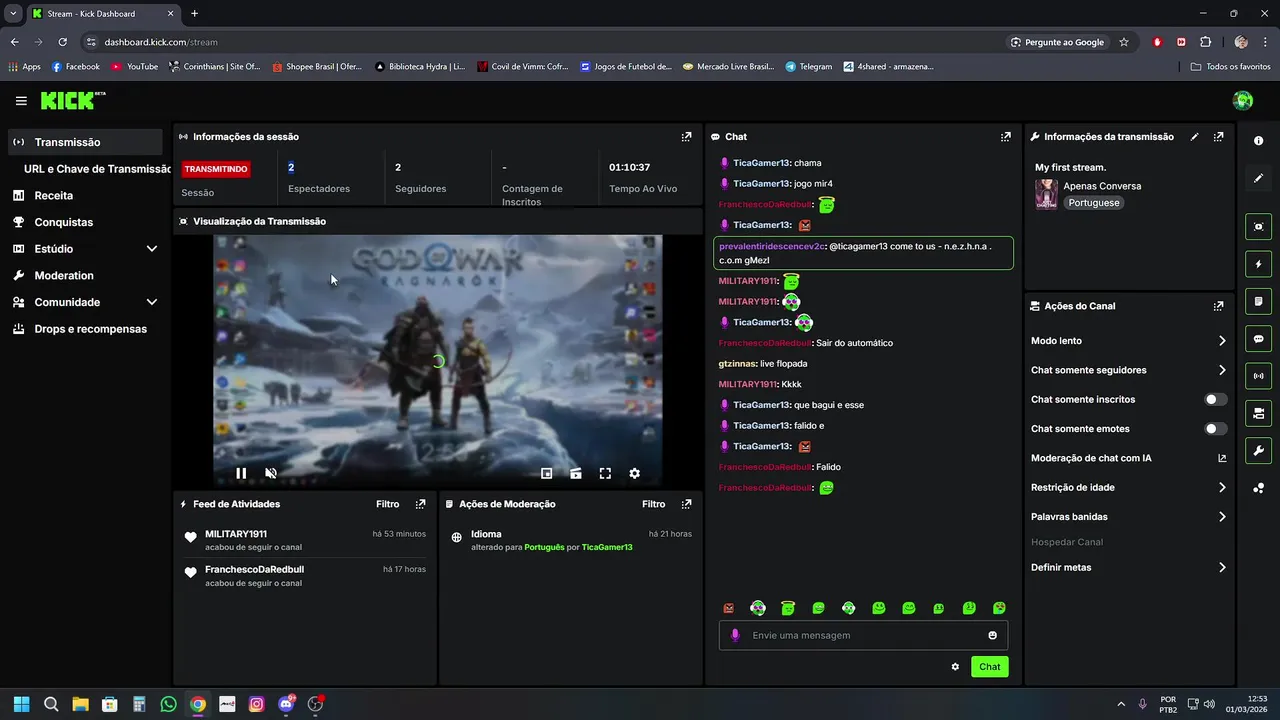Image resolution: width=1280 pixels, height=720 pixels.
Task: Click the Portuguese language tag
Action: [1092, 203]
